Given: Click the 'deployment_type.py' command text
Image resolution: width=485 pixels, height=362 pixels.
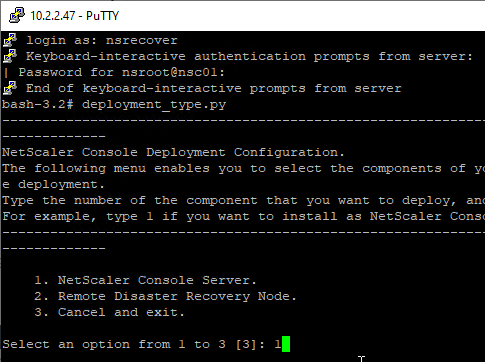Looking at the screenshot, I should click(154, 105).
